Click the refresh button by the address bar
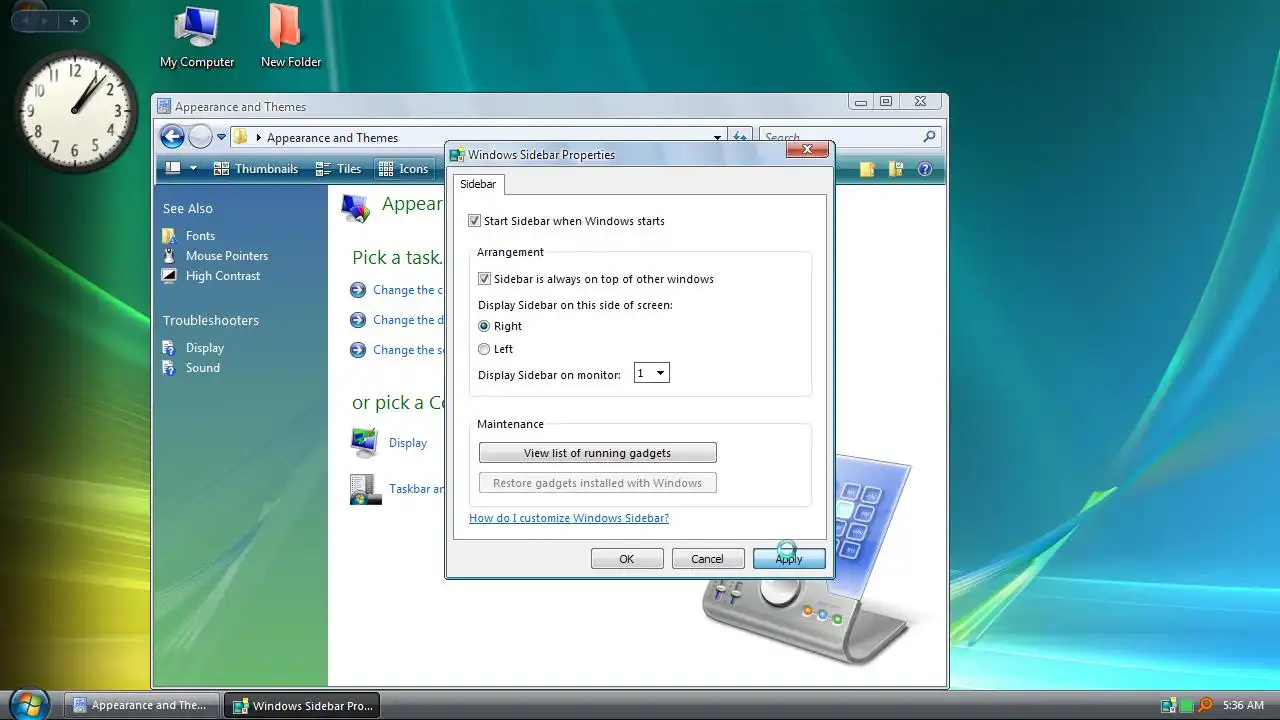 click(x=740, y=137)
